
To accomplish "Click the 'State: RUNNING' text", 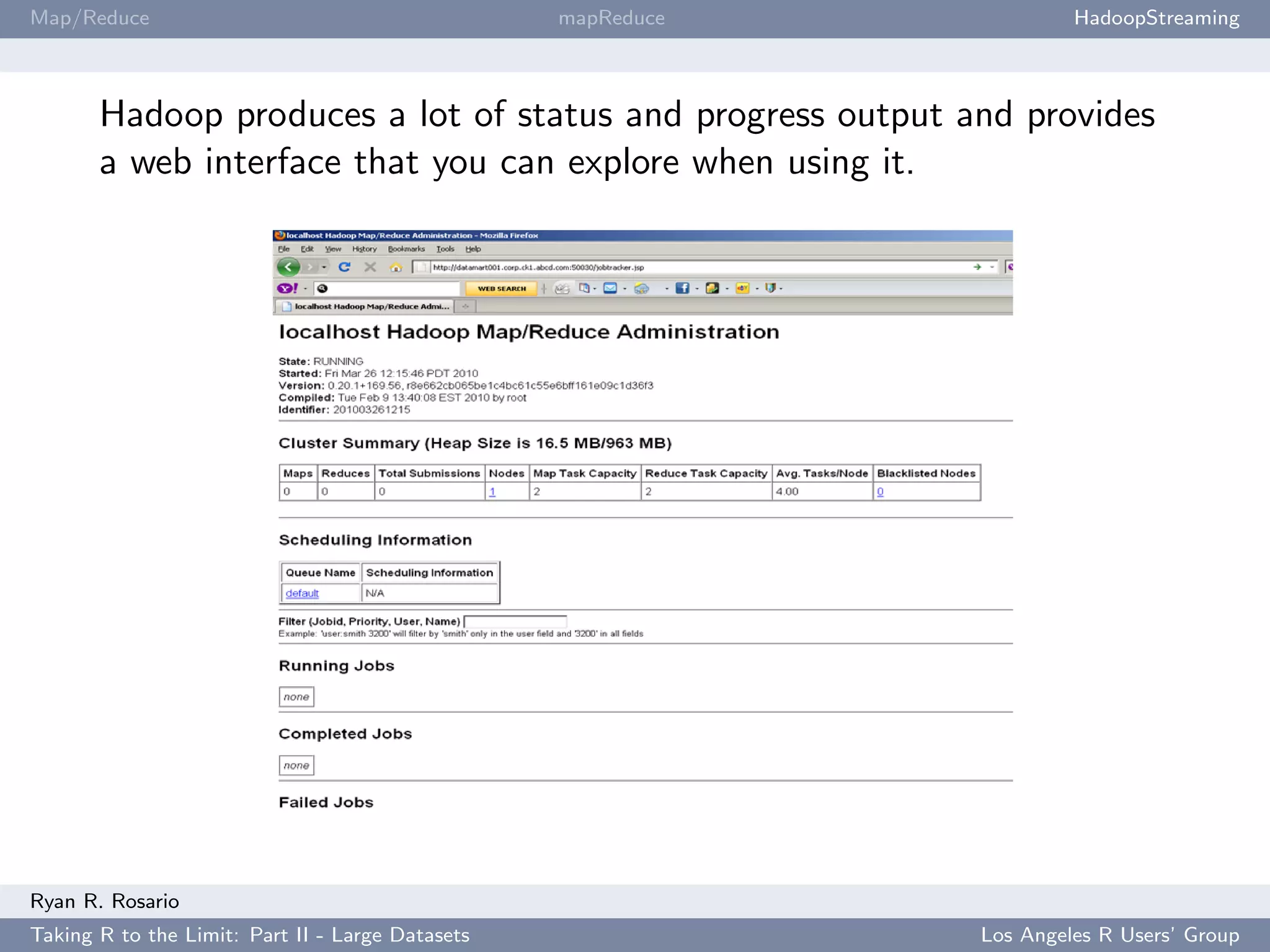I will tap(321, 361).
